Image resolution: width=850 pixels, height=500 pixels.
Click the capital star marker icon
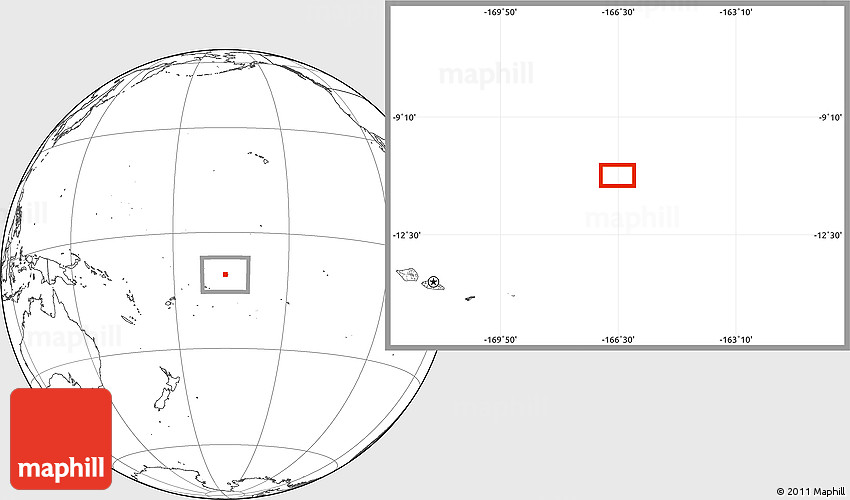pos(433,282)
